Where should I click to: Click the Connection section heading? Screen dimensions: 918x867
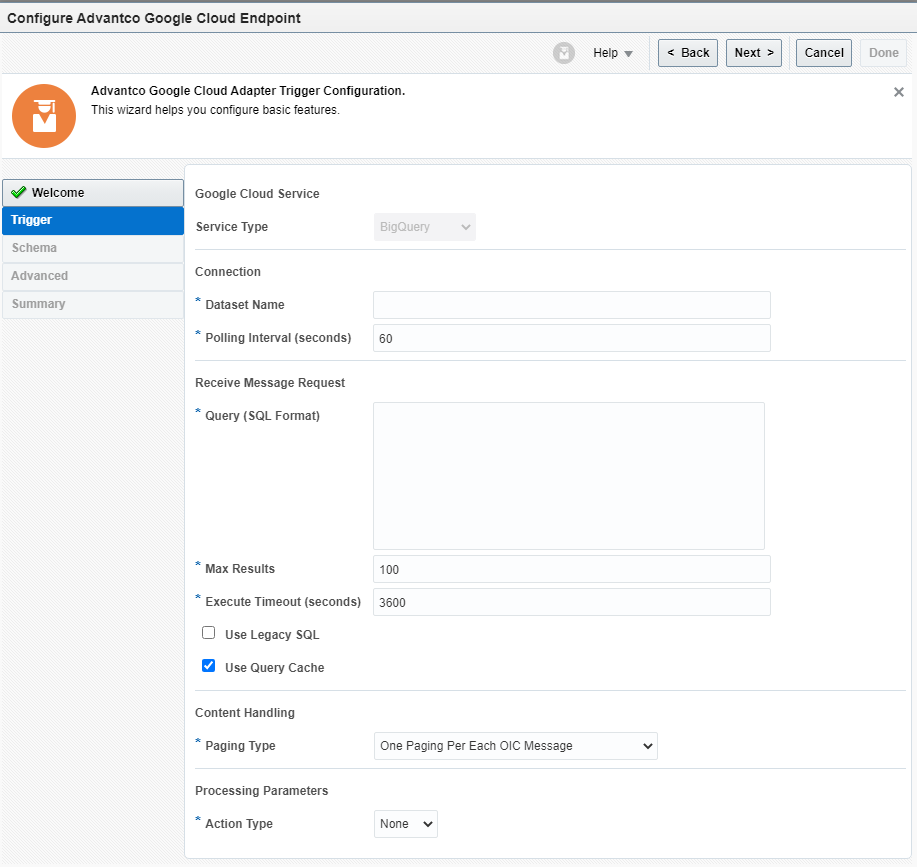[x=228, y=272]
